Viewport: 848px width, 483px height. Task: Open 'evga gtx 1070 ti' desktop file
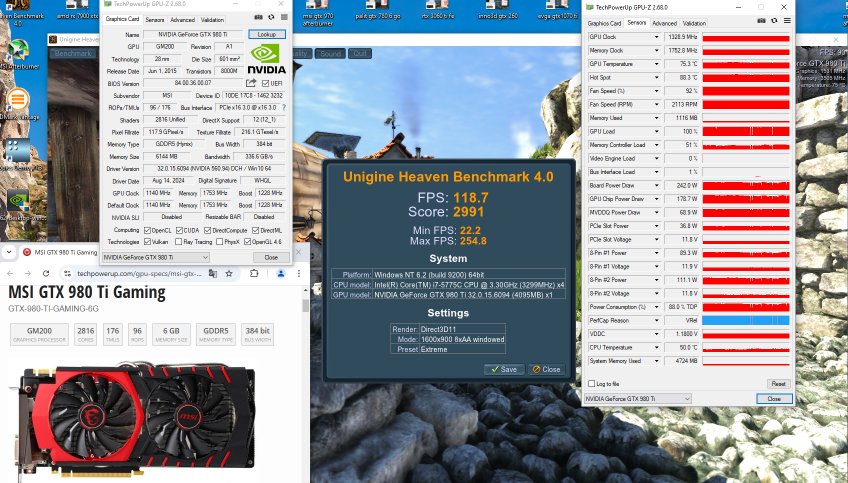(x=558, y=11)
